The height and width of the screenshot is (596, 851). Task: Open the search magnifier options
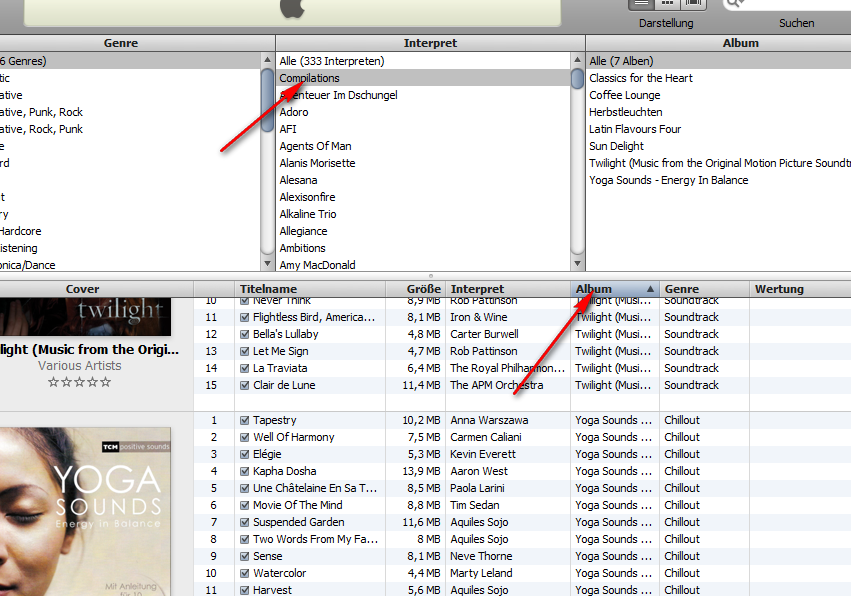pos(735,4)
